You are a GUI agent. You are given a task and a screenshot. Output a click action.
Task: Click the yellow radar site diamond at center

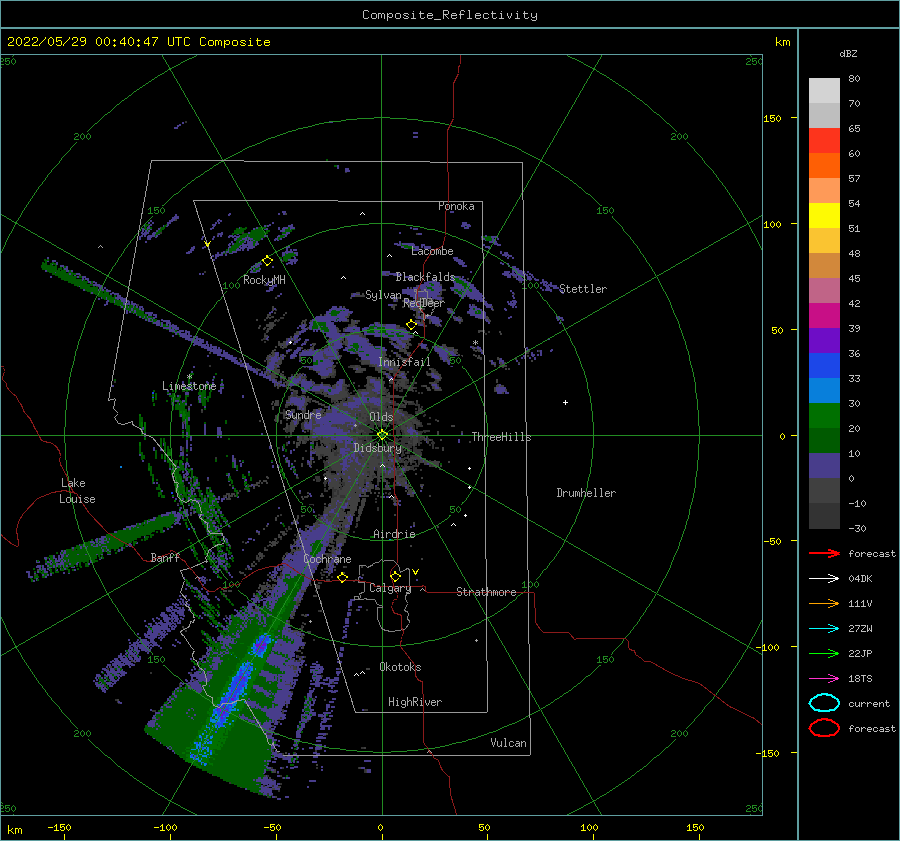tap(382, 435)
